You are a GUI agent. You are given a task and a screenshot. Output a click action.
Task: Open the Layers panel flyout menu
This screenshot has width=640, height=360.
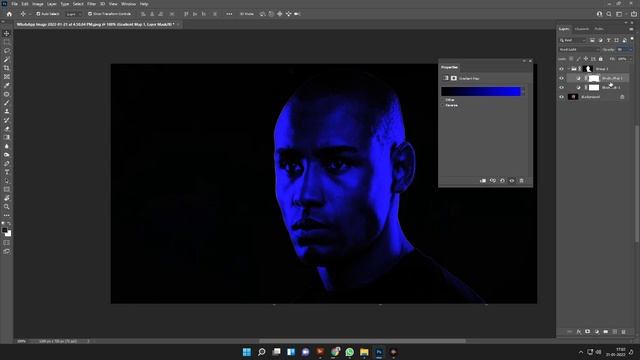631,29
